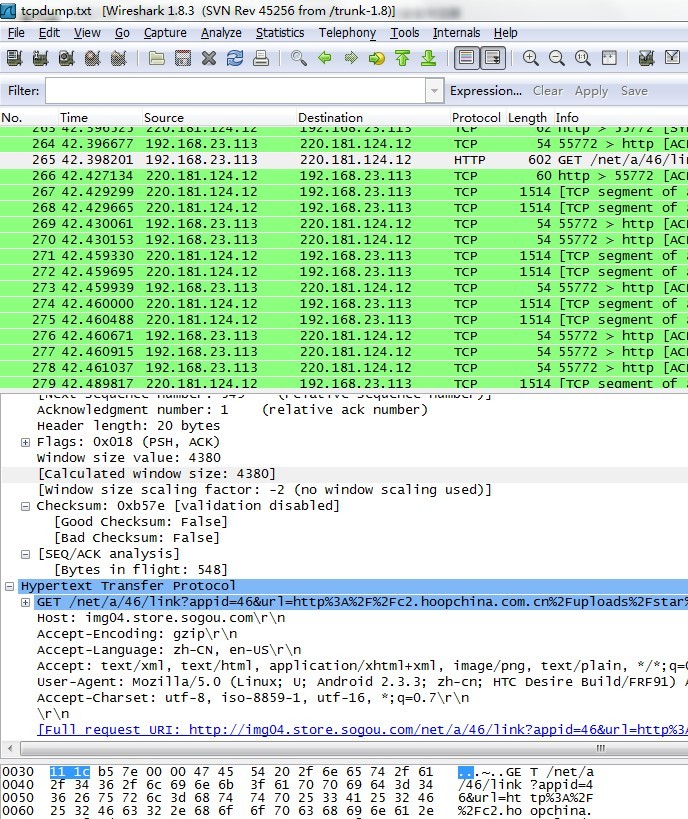Select packet 270 at time 42.430153

[344, 240]
